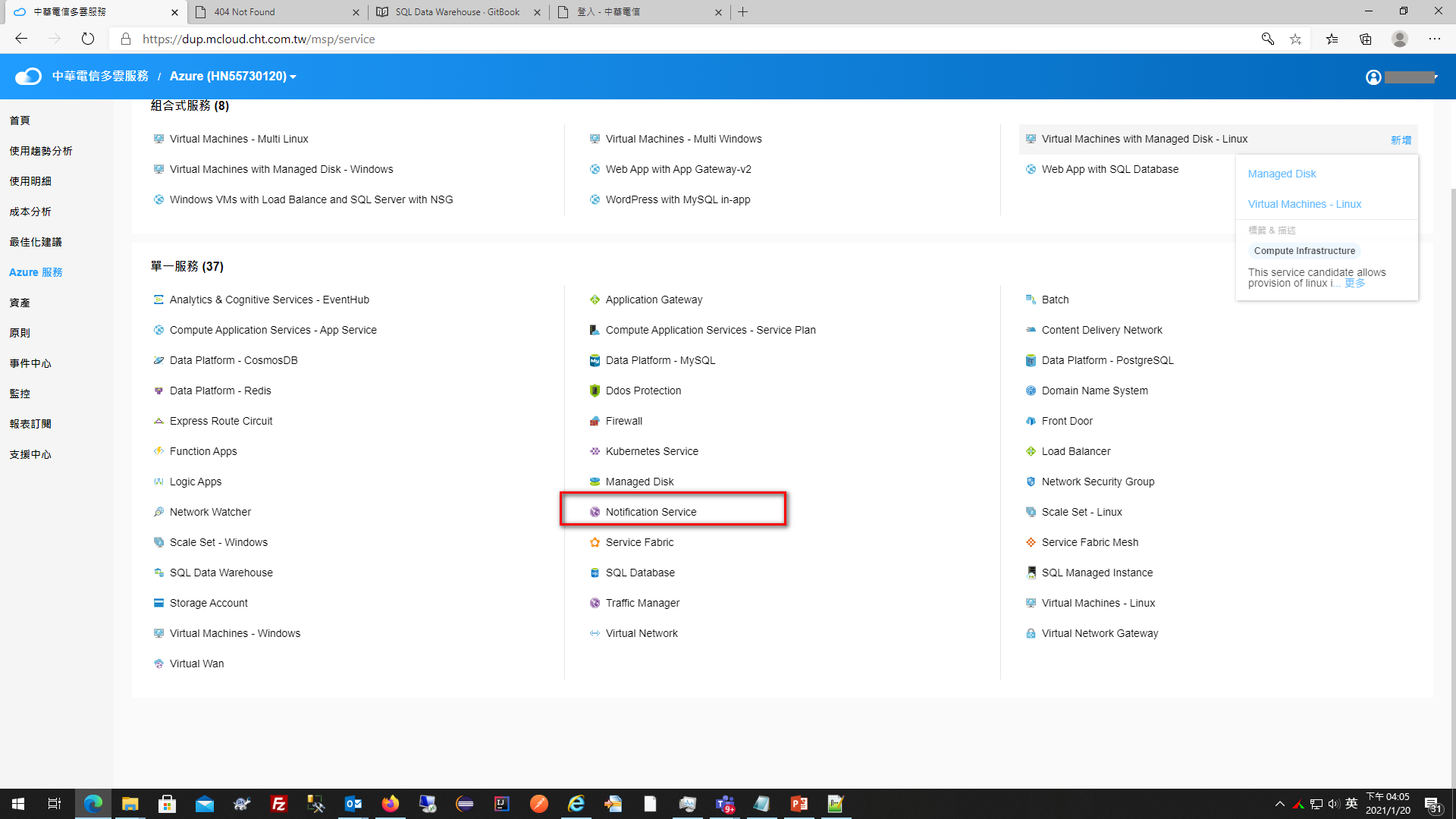Click the Kubernetes Service icon
Viewport: 1456px width, 819px height.
coord(595,451)
